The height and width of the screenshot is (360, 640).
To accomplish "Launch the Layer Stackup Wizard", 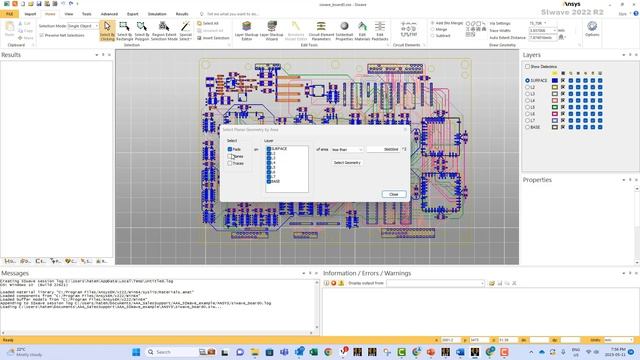I will click(272, 31).
